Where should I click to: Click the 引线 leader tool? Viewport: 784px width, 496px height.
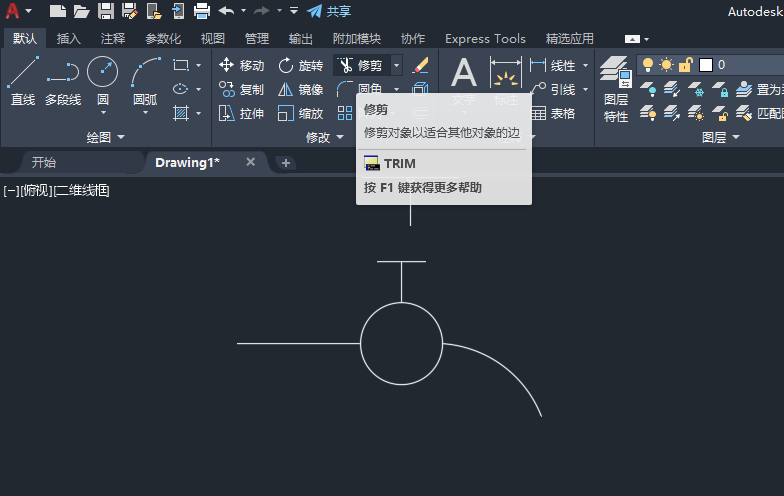(x=553, y=89)
